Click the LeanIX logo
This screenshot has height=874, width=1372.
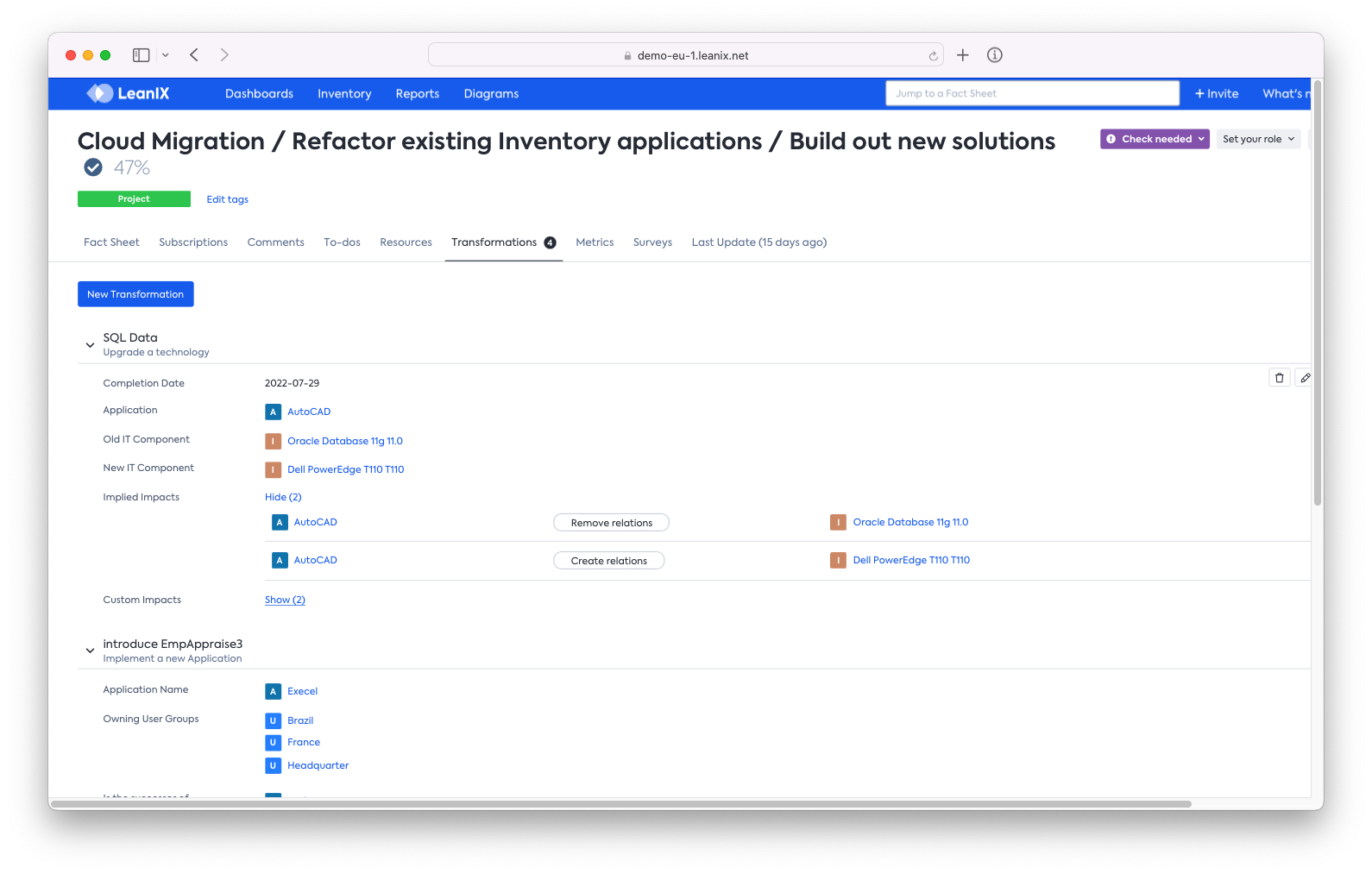click(x=128, y=93)
